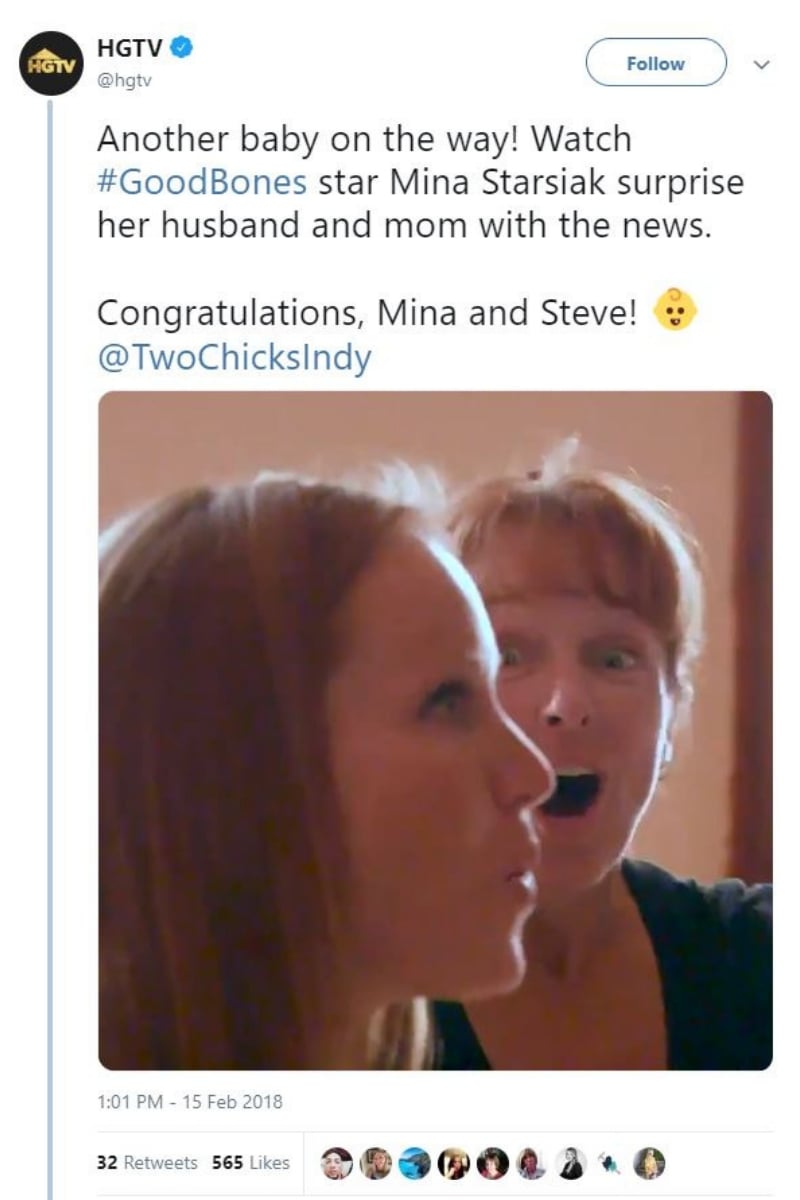The height and width of the screenshot is (1200, 800).
Task: Open the blue coastal landscape liker avatar
Action: tap(415, 1162)
